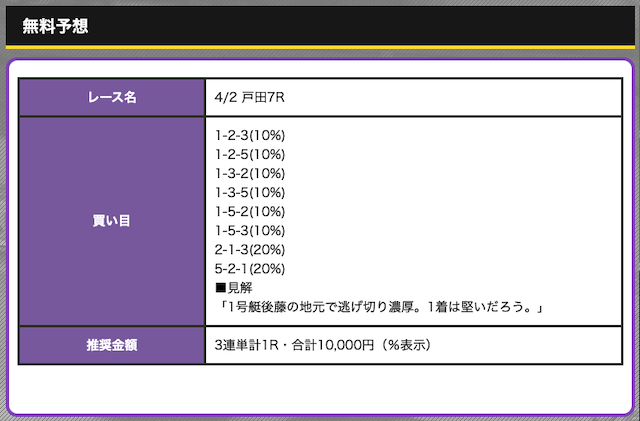This screenshot has height=421, width=640.
Task: Click the 1-5-2(10%) bet line
Action: (x=250, y=211)
